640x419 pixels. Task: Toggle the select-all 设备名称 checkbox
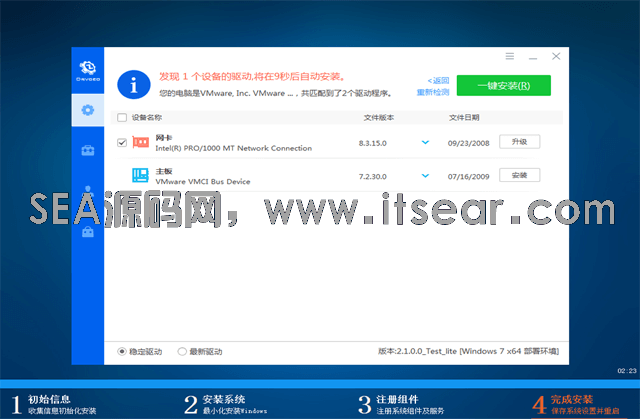click(x=122, y=117)
